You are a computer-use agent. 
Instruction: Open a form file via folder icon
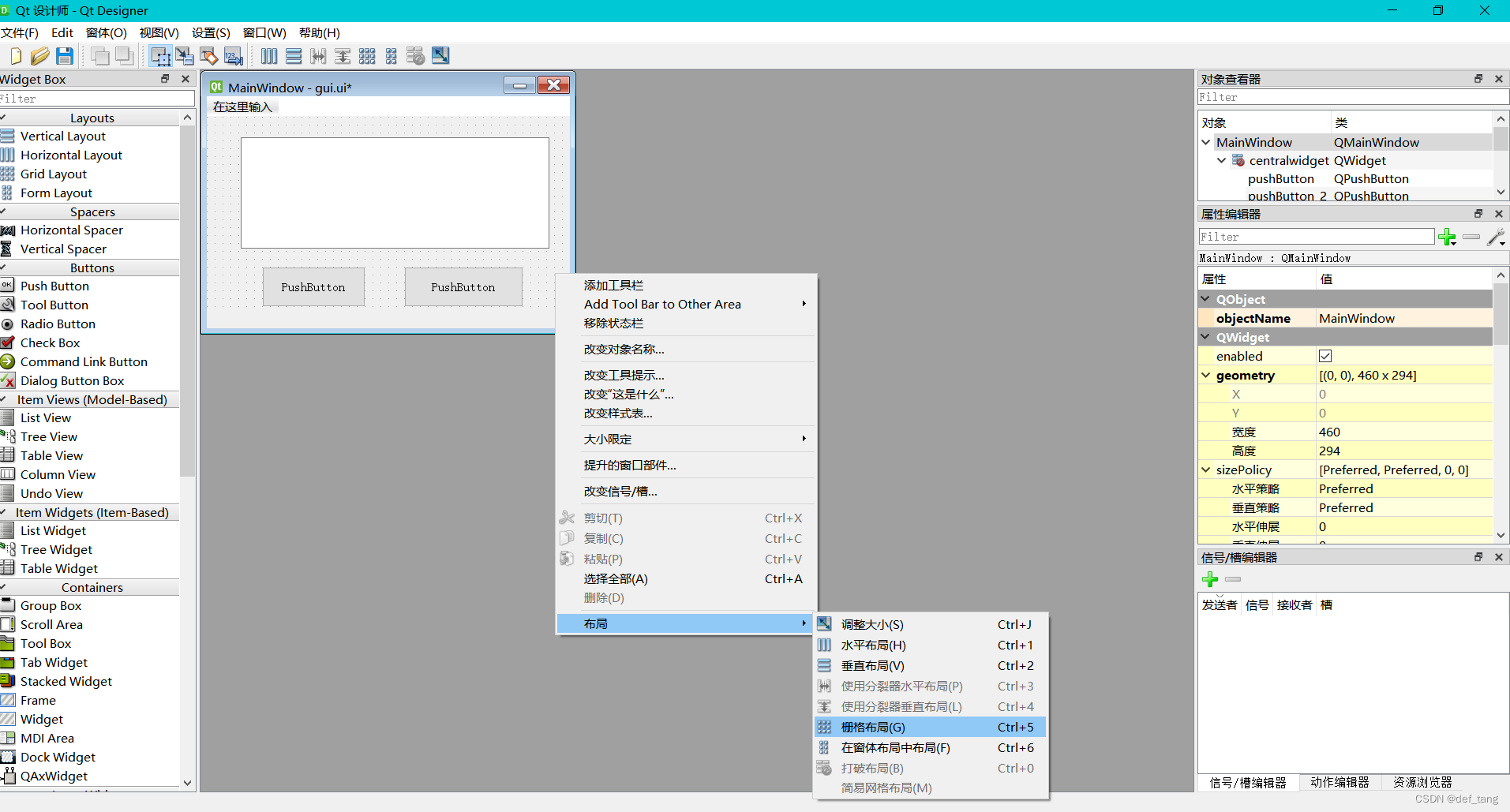pos(40,56)
